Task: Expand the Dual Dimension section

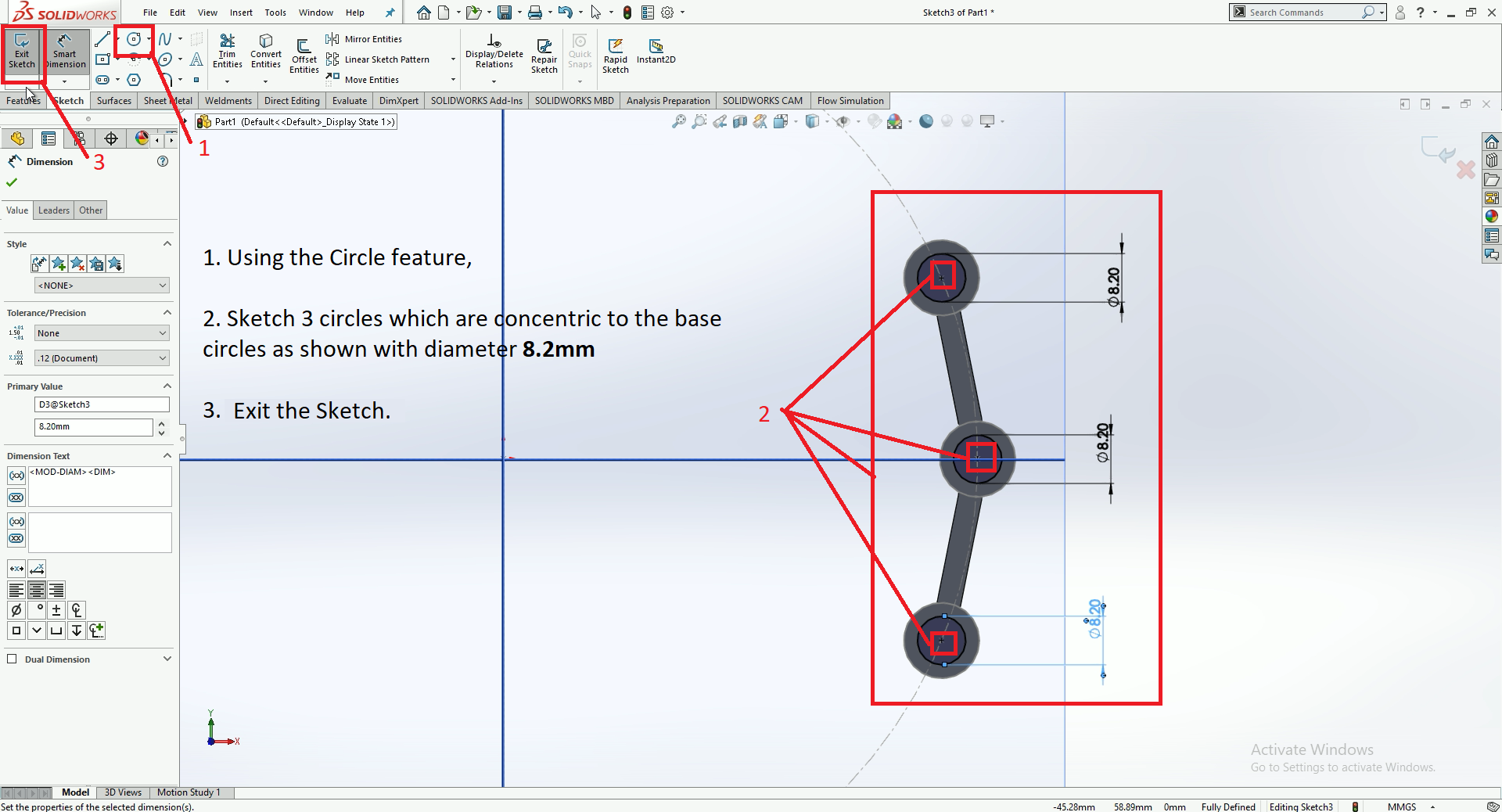Action: (167, 659)
